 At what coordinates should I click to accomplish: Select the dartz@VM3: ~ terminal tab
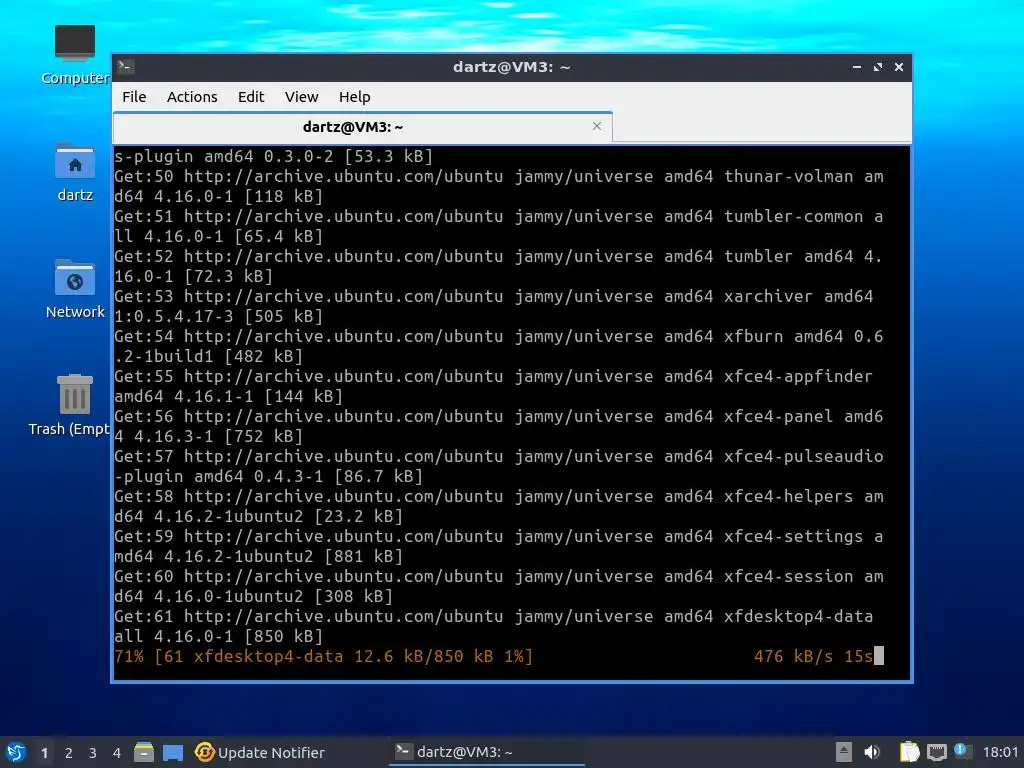(353, 127)
